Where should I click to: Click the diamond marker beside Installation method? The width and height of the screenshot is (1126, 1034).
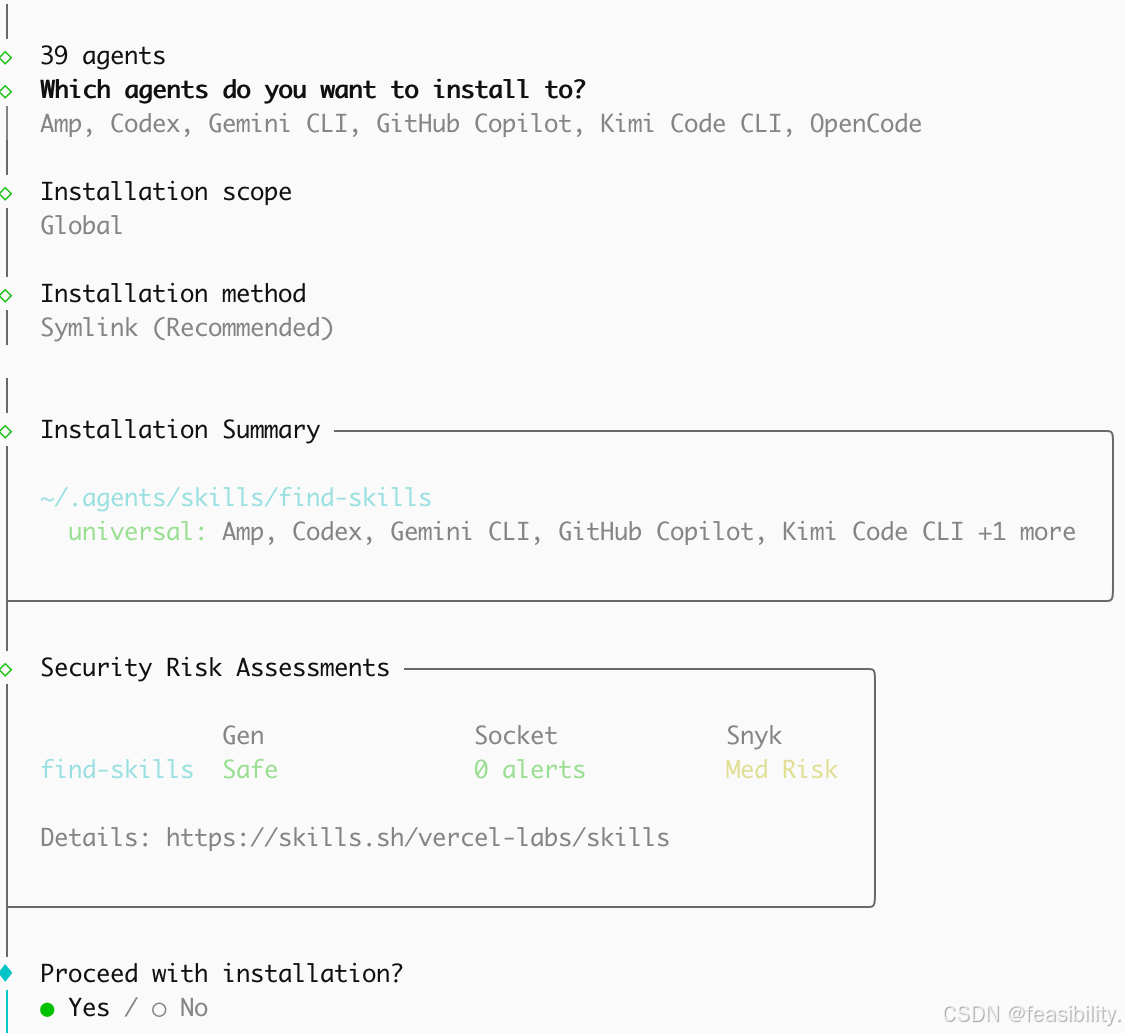coord(6,294)
